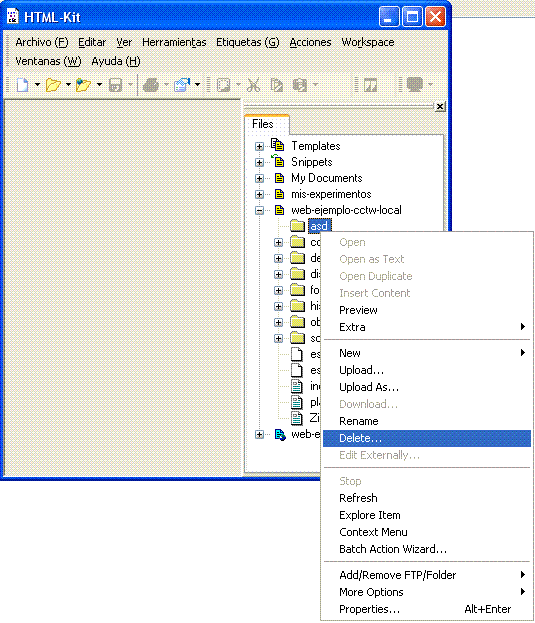The height and width of the screenshot is (623, 535).
Task: Select the Templates tree item
Action: (x=316, y=146)
